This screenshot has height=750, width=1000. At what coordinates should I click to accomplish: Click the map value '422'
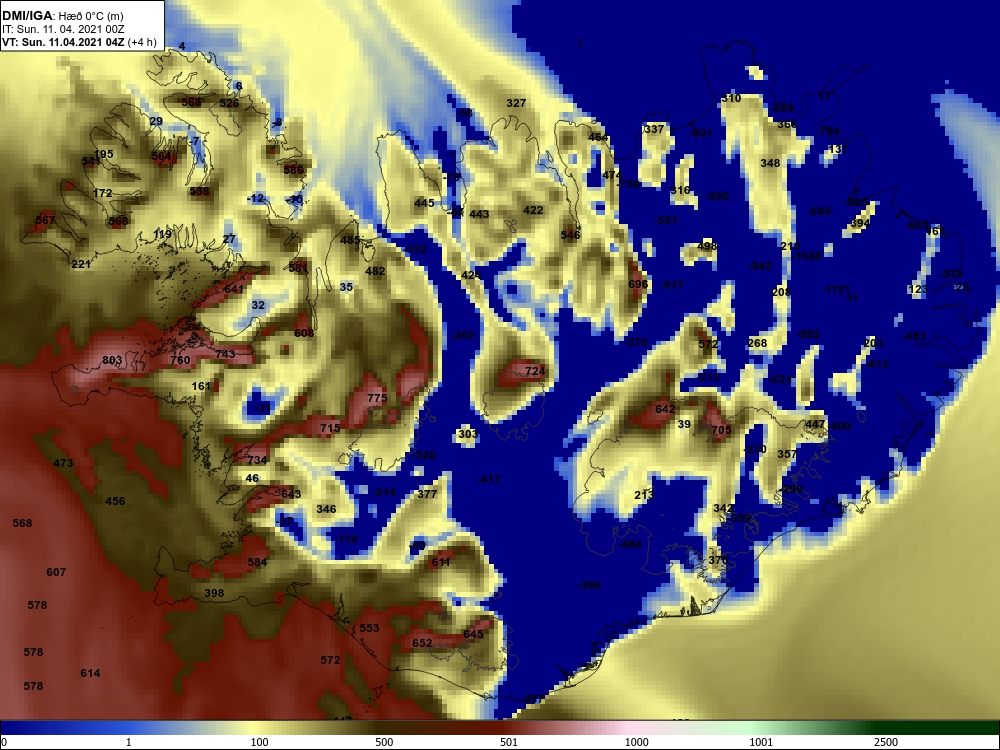click(x=533, y=210)
